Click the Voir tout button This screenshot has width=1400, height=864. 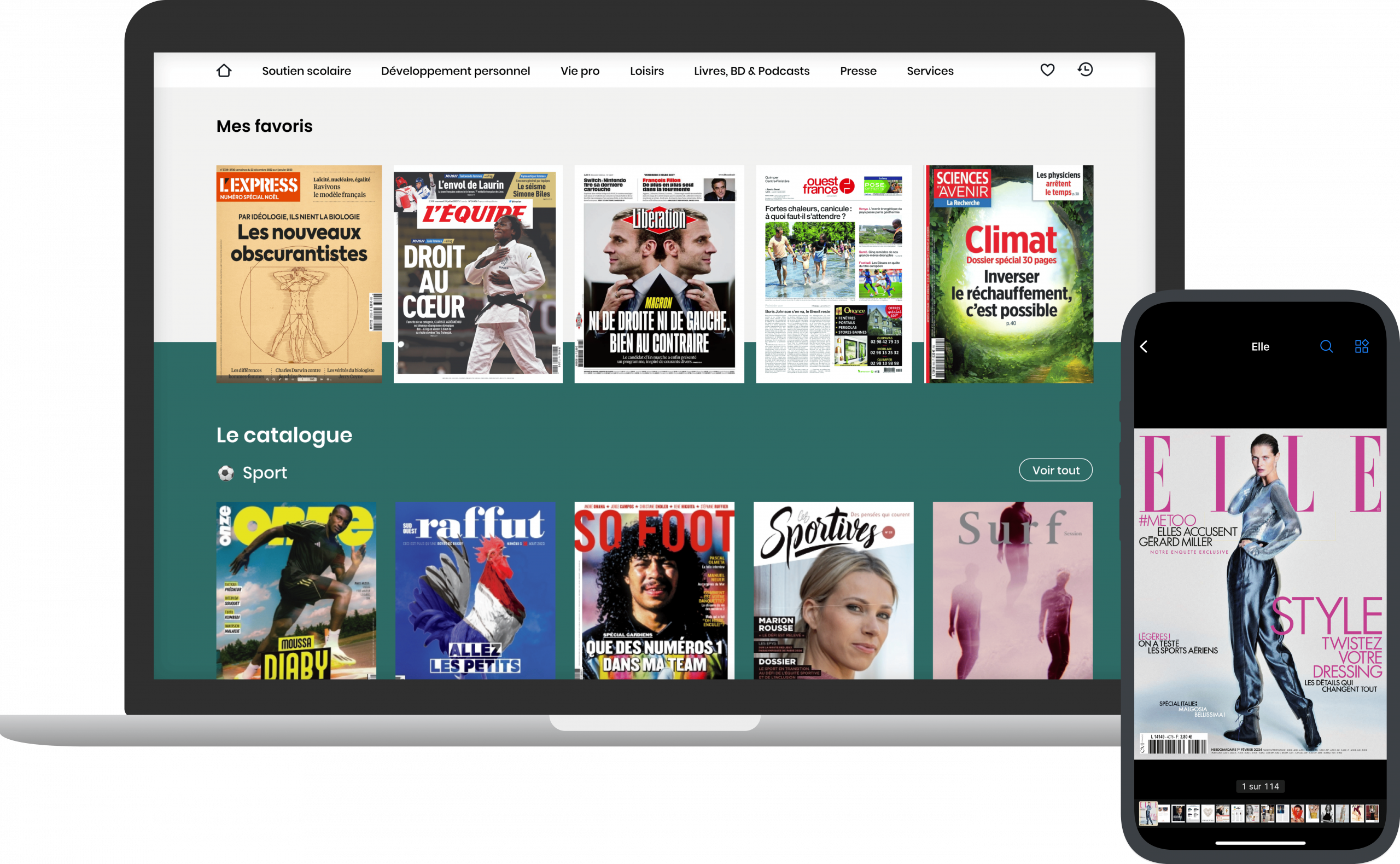(x=1055, y=469)
